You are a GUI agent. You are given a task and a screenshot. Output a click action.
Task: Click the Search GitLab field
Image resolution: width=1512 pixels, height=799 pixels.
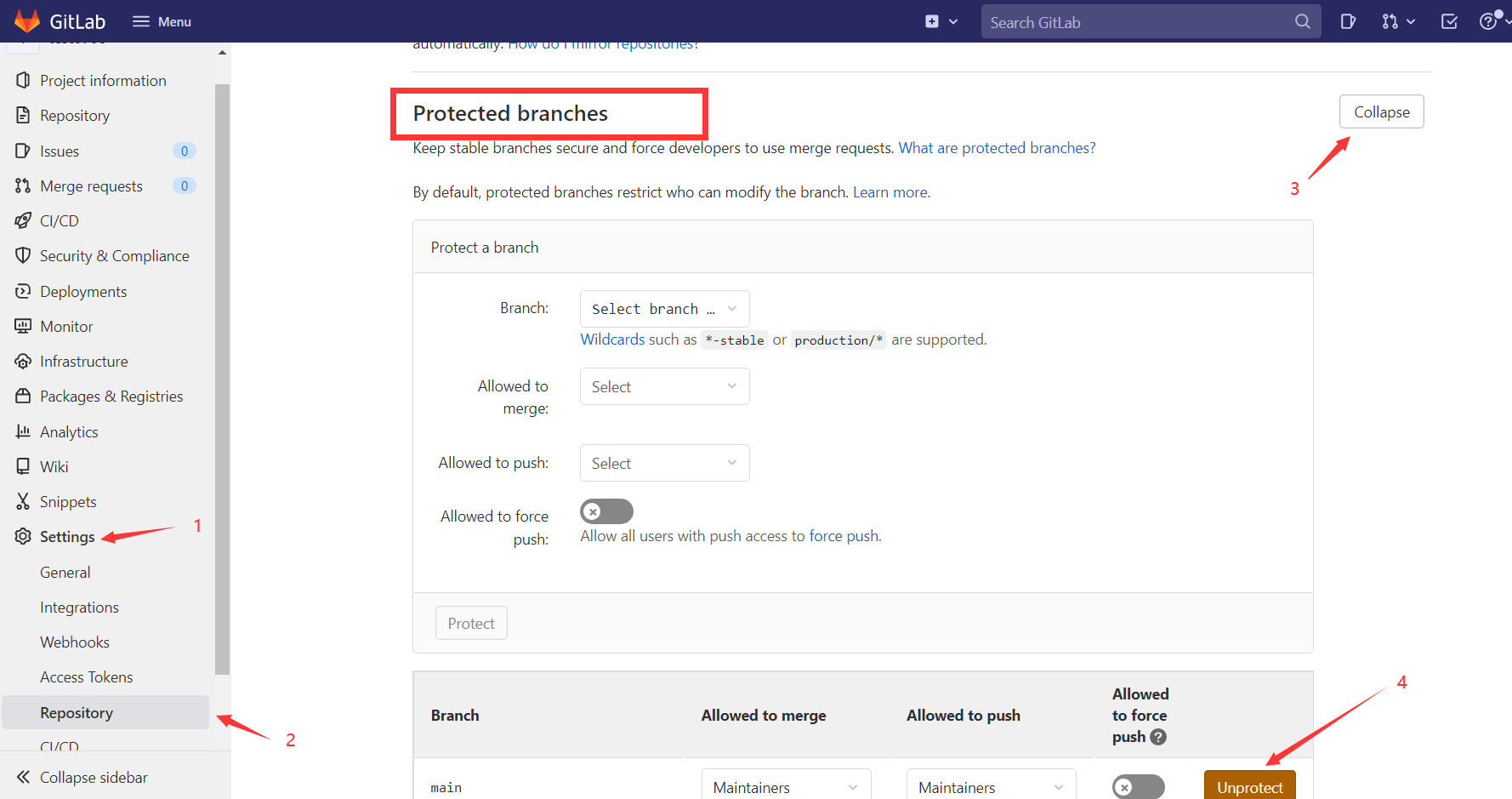pyautogui.click(x=1151, y=22)
